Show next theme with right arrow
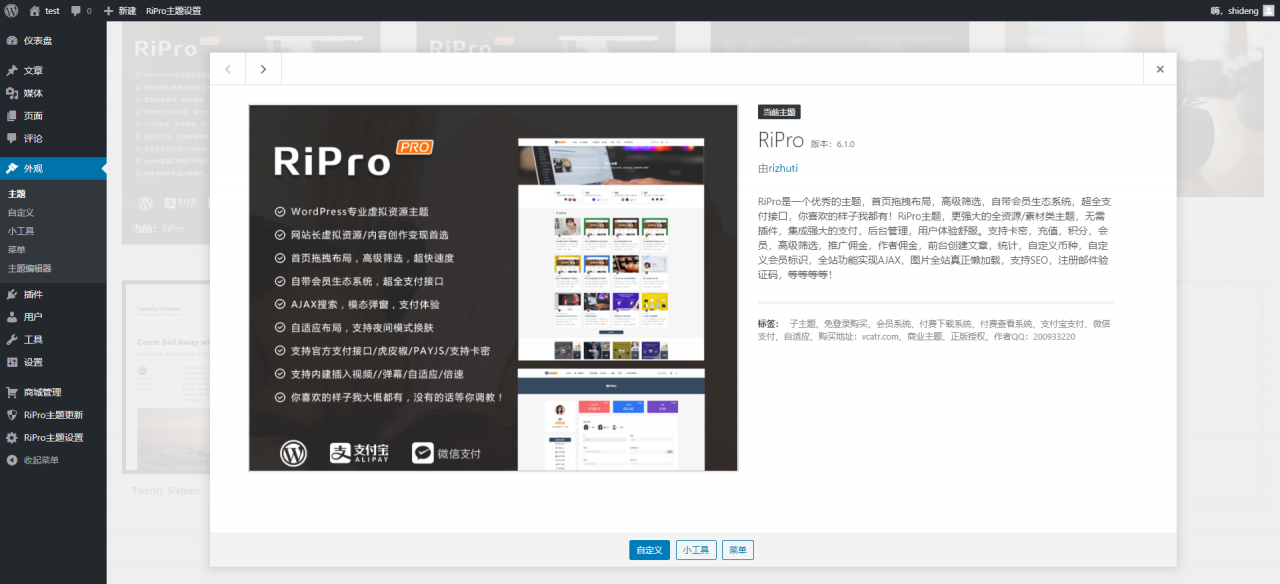Viewport: 1280px width, 584px height. (263, 69)
